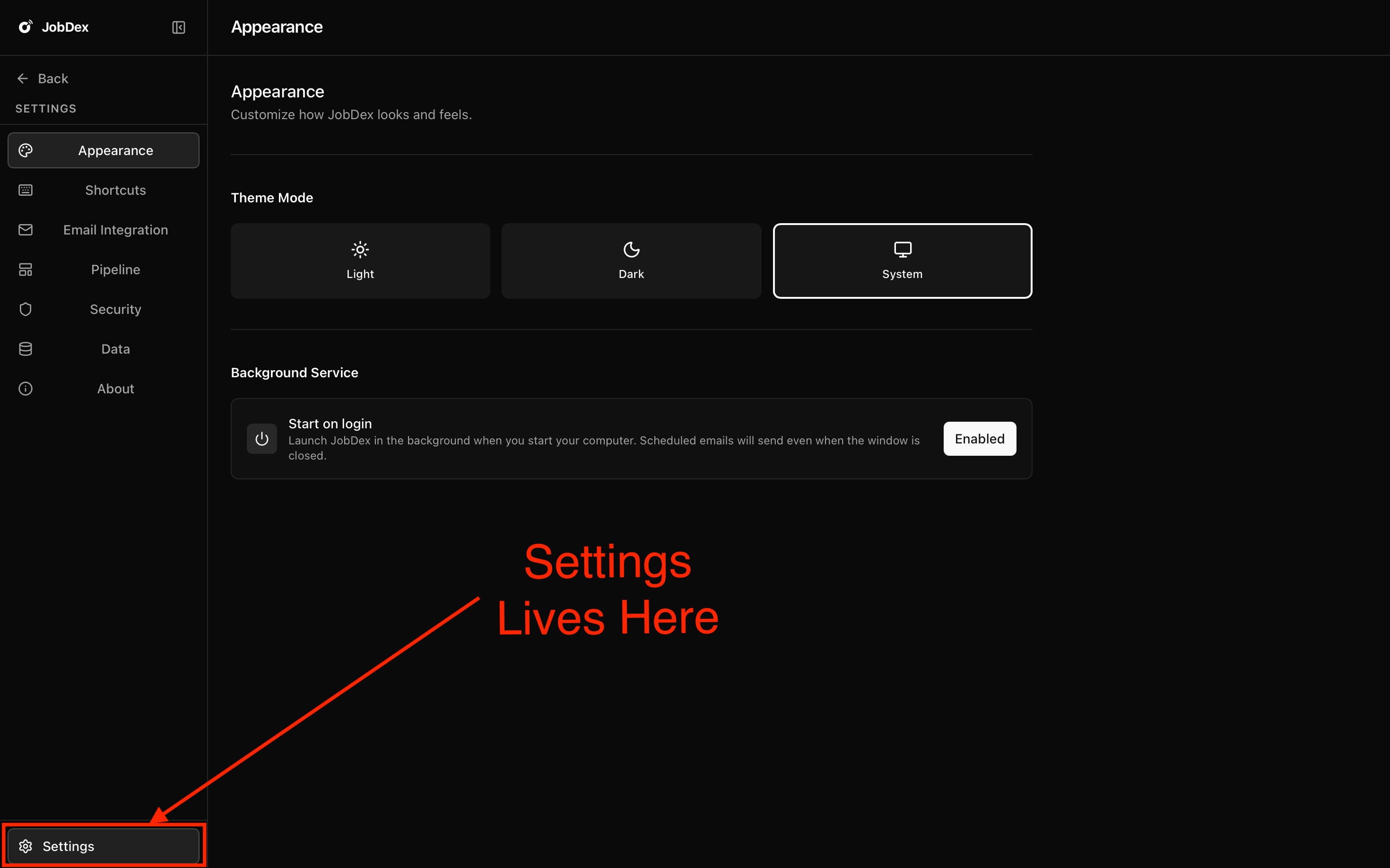Open the Data settings section
Screen dimensions: 1390x868
coord(104,348)
